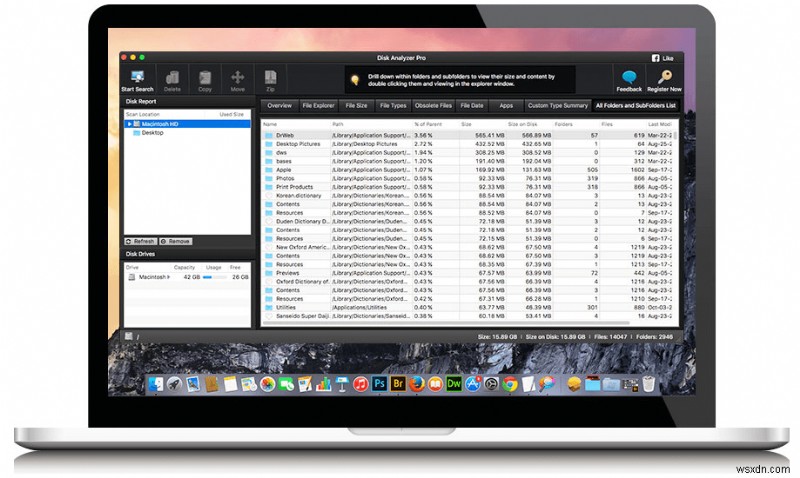Switch to the Apps tab
Viewport: 800px width, 478px height.
pos(506,106)
